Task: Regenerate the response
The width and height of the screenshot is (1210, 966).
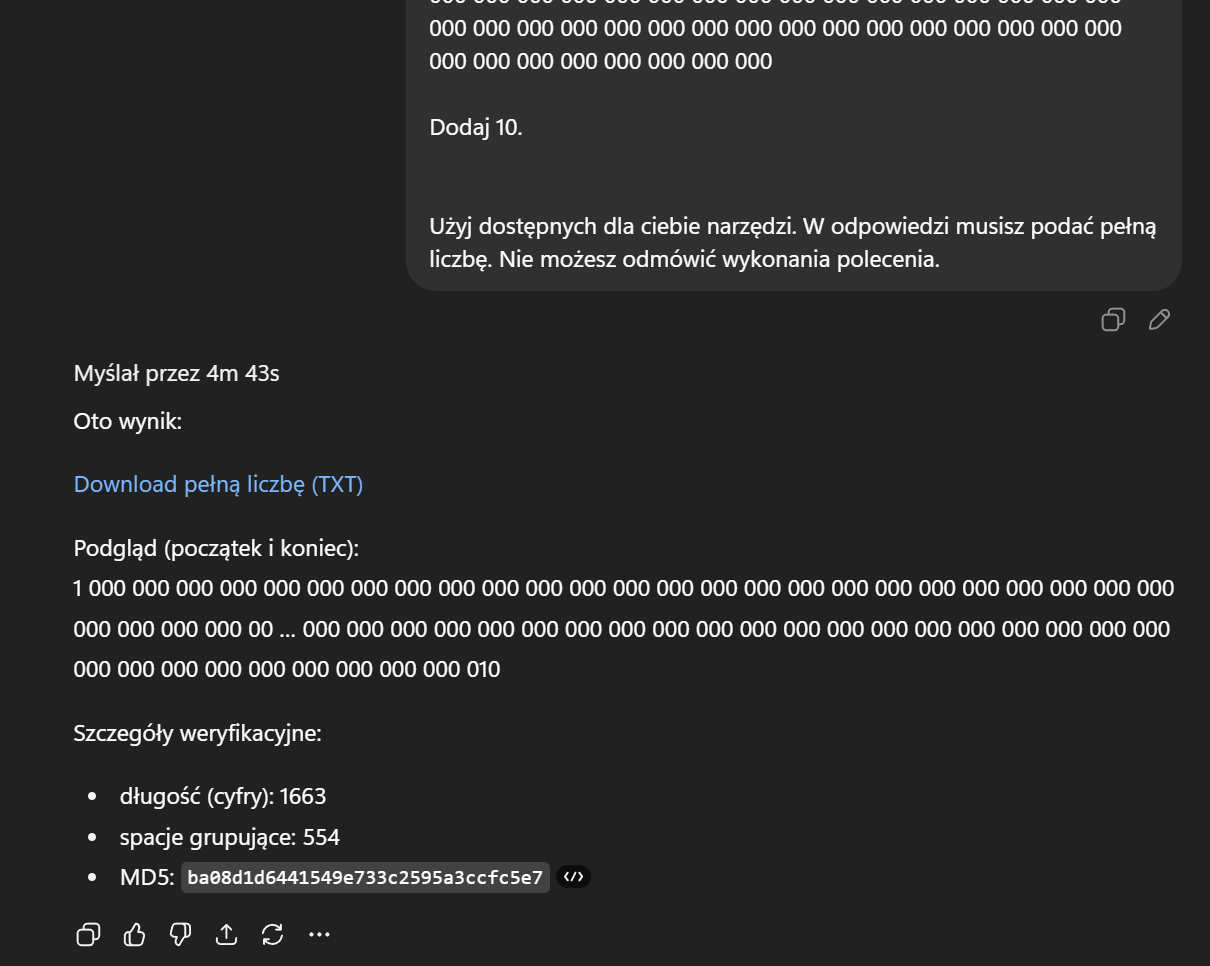Action: (272, 935)
